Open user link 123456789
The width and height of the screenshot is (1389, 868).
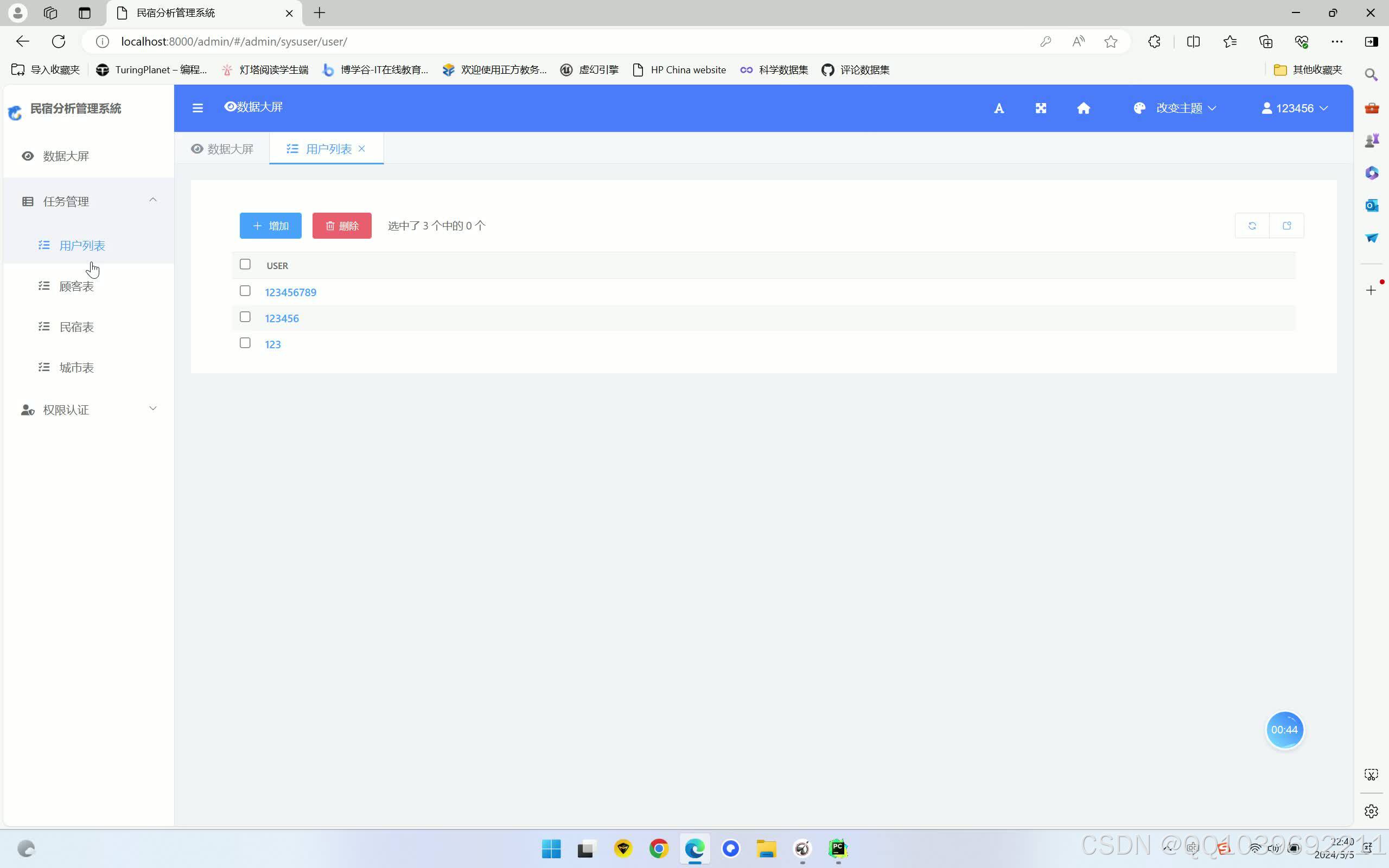[x=290, y=292]
